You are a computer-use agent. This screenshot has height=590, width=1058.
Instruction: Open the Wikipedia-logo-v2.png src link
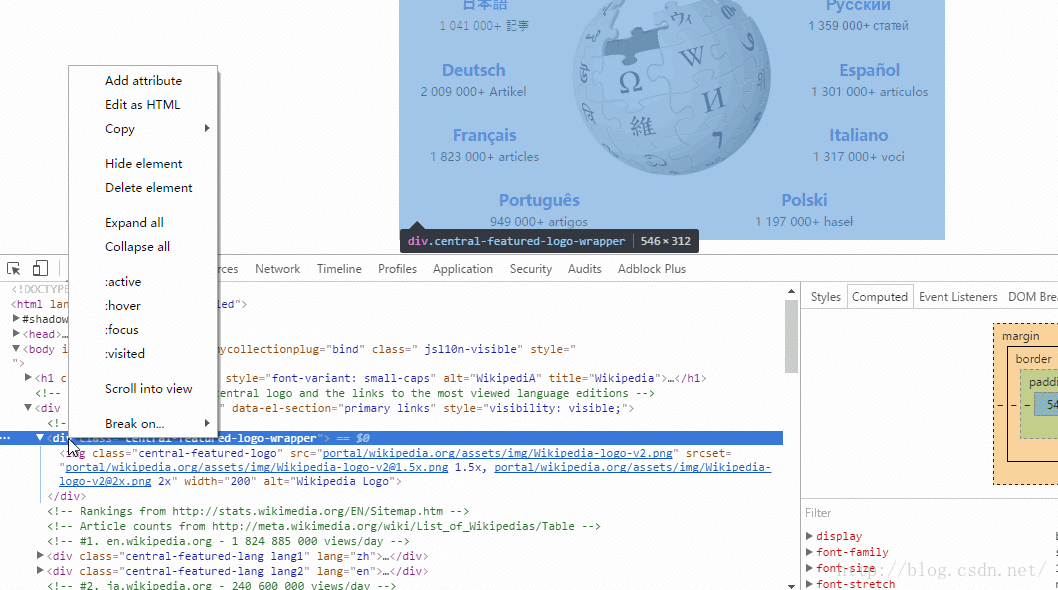point(497,453)
